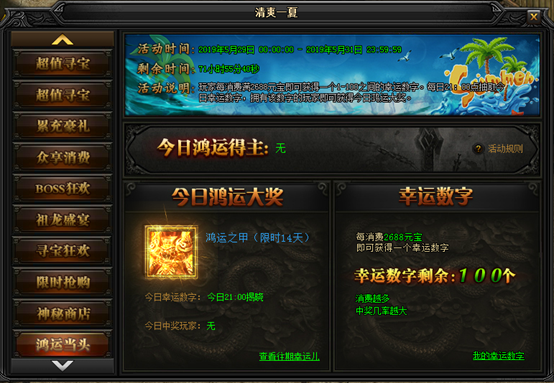Click the 鸿运之甲 armor reward icon
Screen dimensions: 554x383
click(x=171, y=252)
